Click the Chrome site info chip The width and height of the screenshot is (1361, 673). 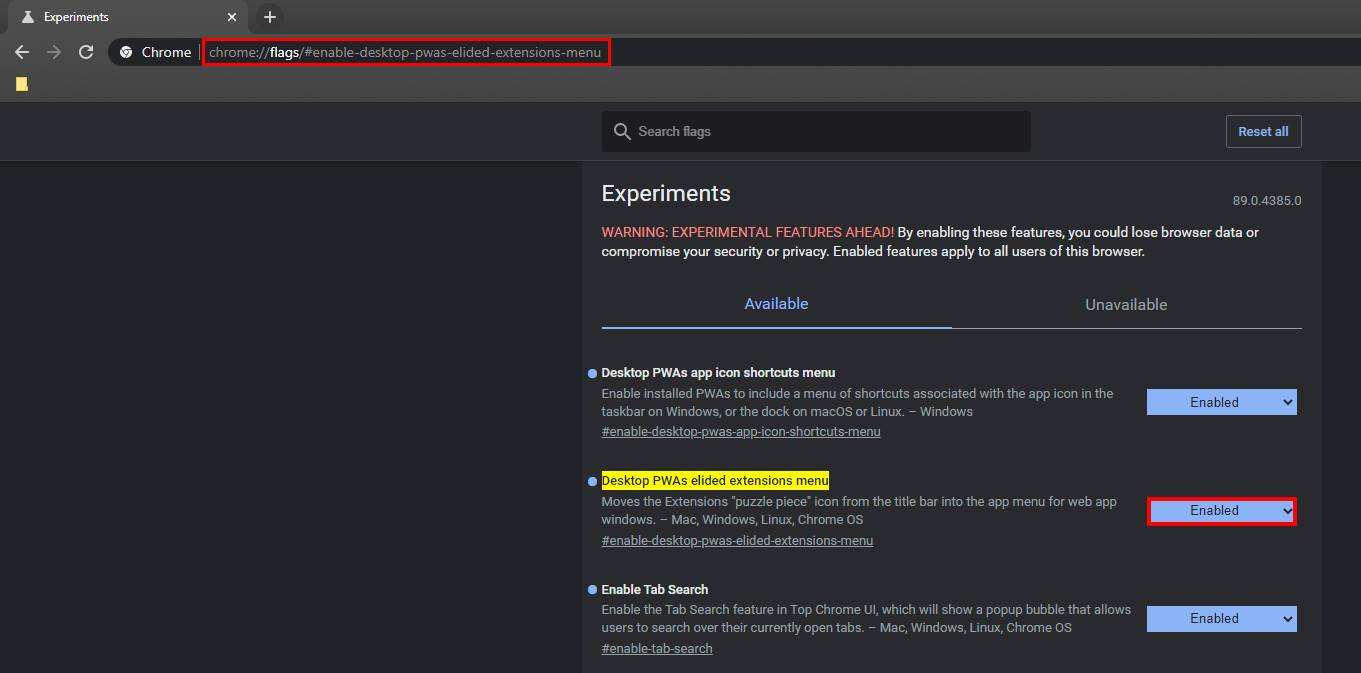point(155,52)
